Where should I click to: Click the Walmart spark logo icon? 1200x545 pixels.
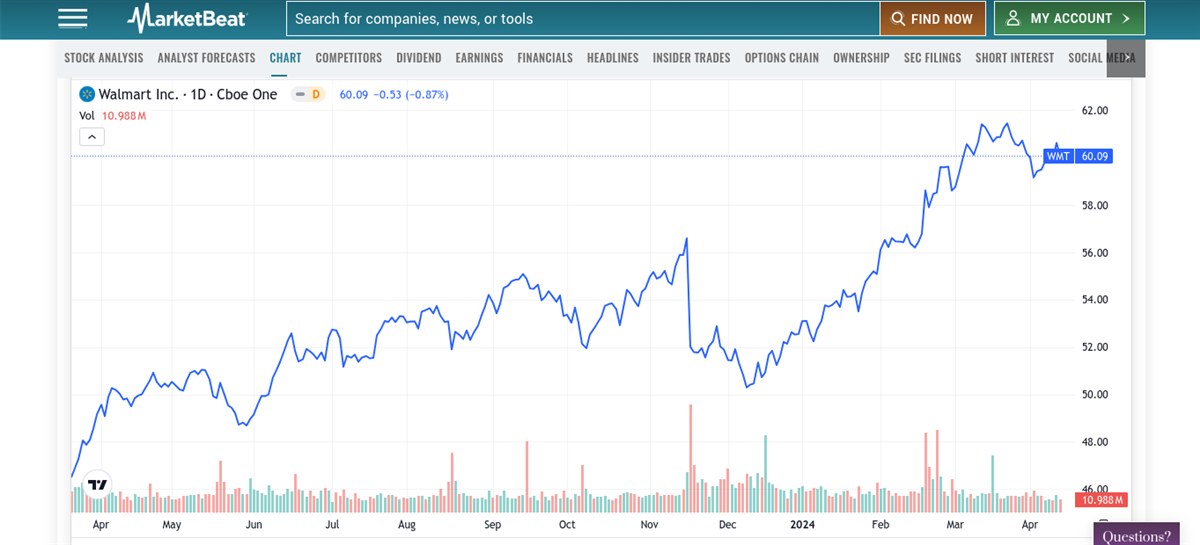click(86, 94)
